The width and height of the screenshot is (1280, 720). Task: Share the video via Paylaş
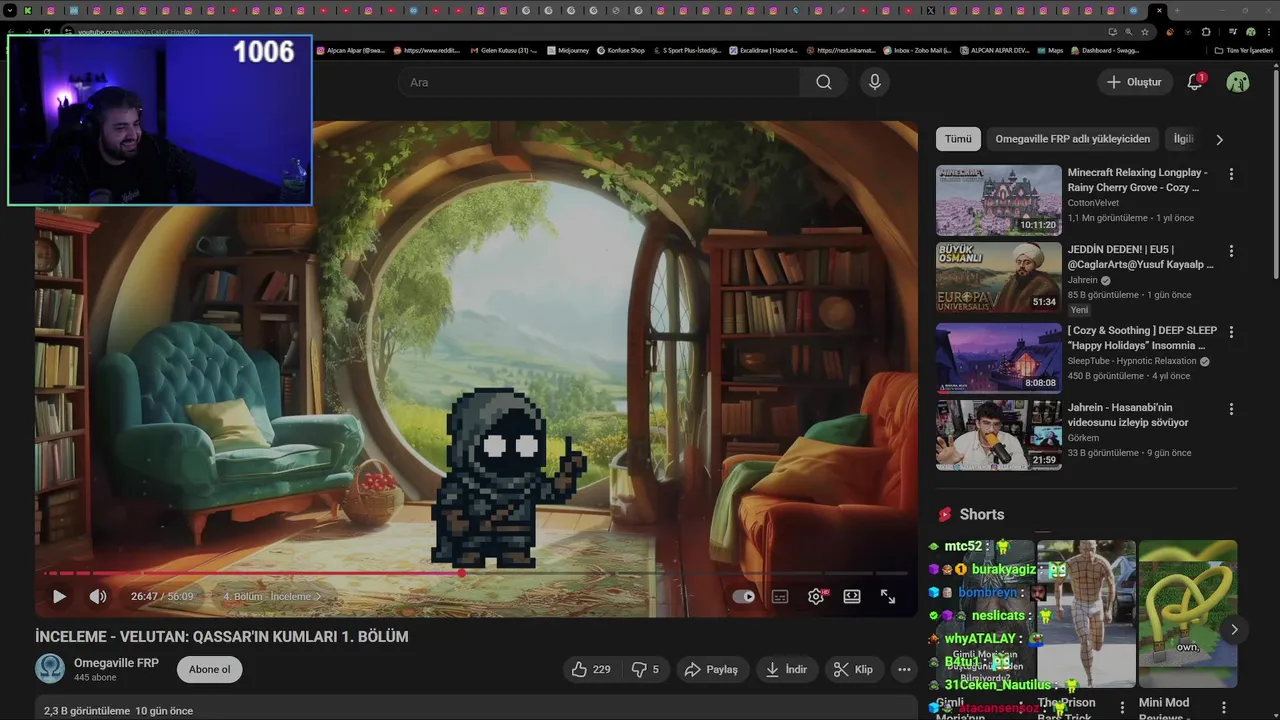(x=711, y=669)
